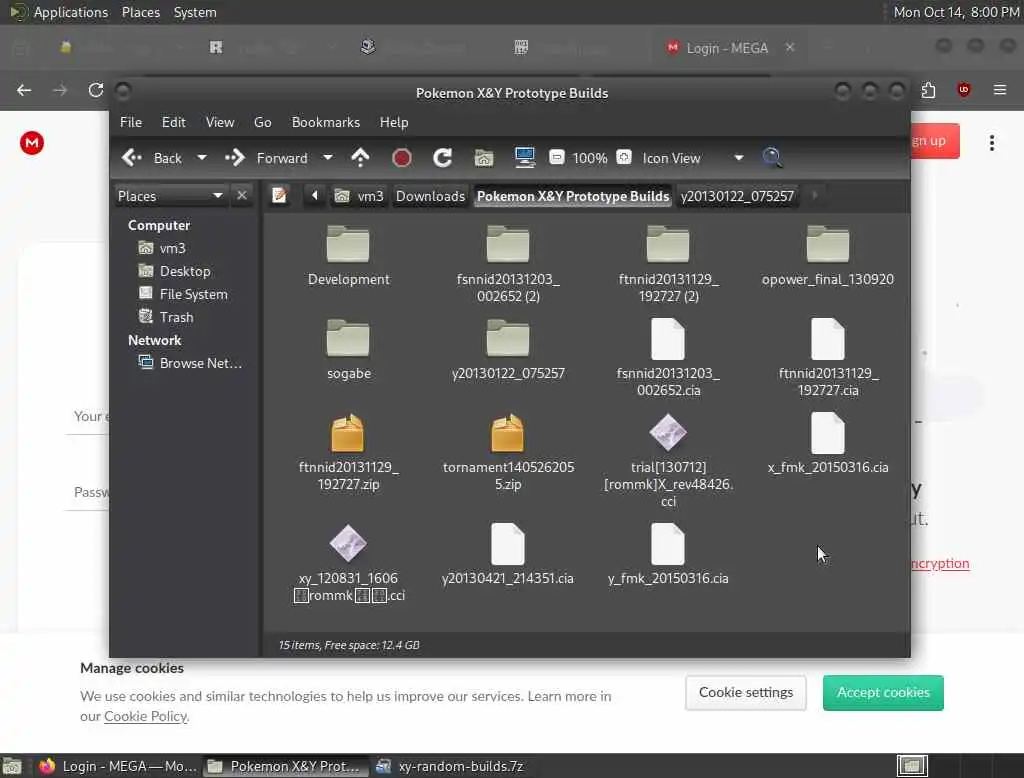Open the Cookie Policy link
Image resolution: width=1024 pixels, height=778 pixels.
pos(146,716)
